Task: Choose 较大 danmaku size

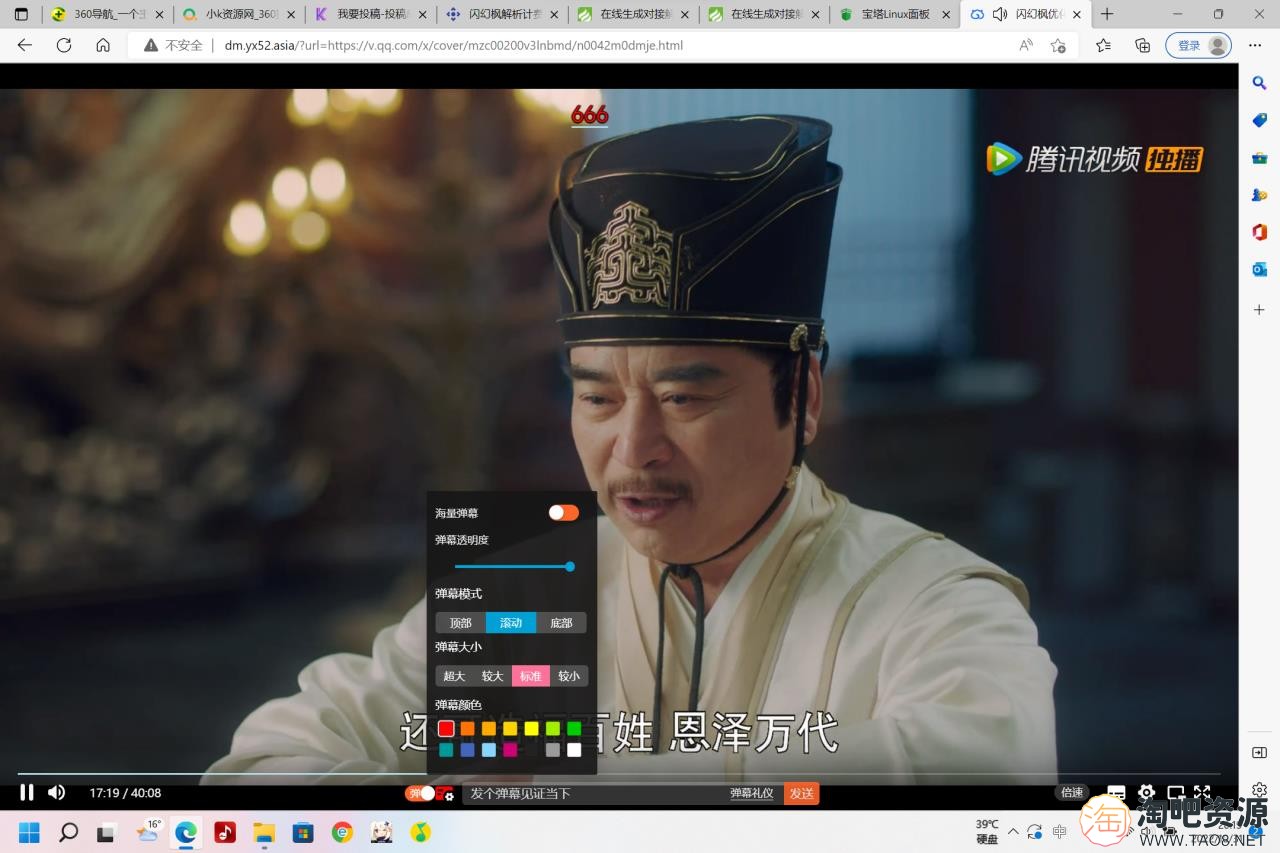Action: [492, 676]
